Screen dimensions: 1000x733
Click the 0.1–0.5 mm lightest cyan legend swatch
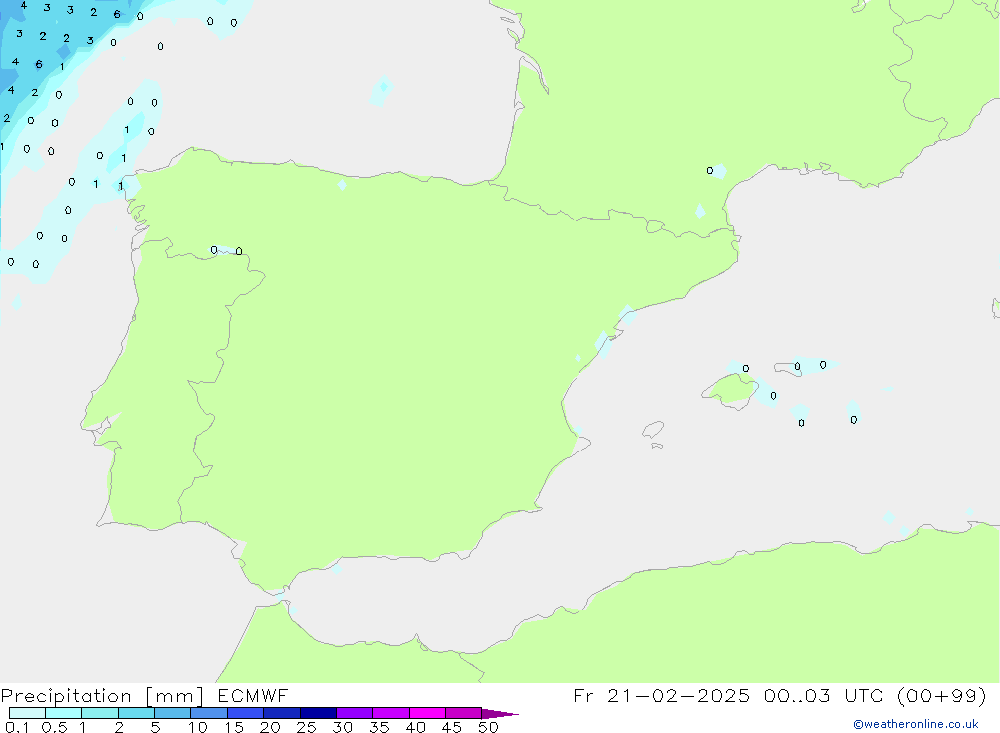click(x=27, y=713)
